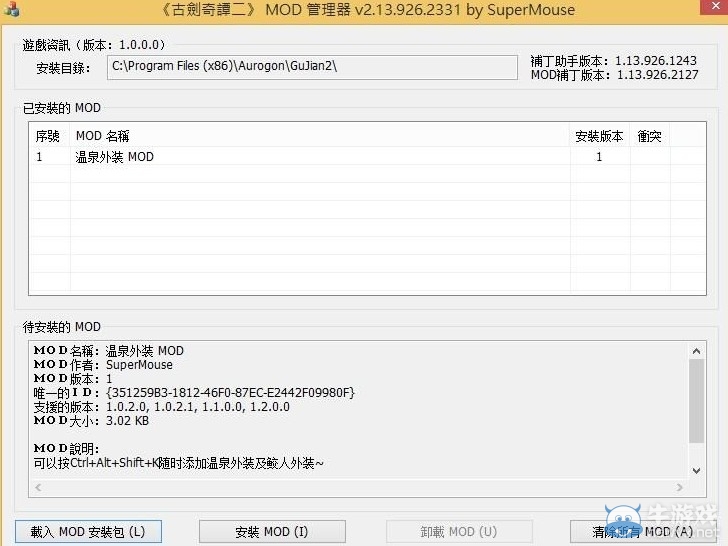Viewport: 728px width, 546px height.
Task: Click the 支援的版本 versions line
Action: coord(162,407)
